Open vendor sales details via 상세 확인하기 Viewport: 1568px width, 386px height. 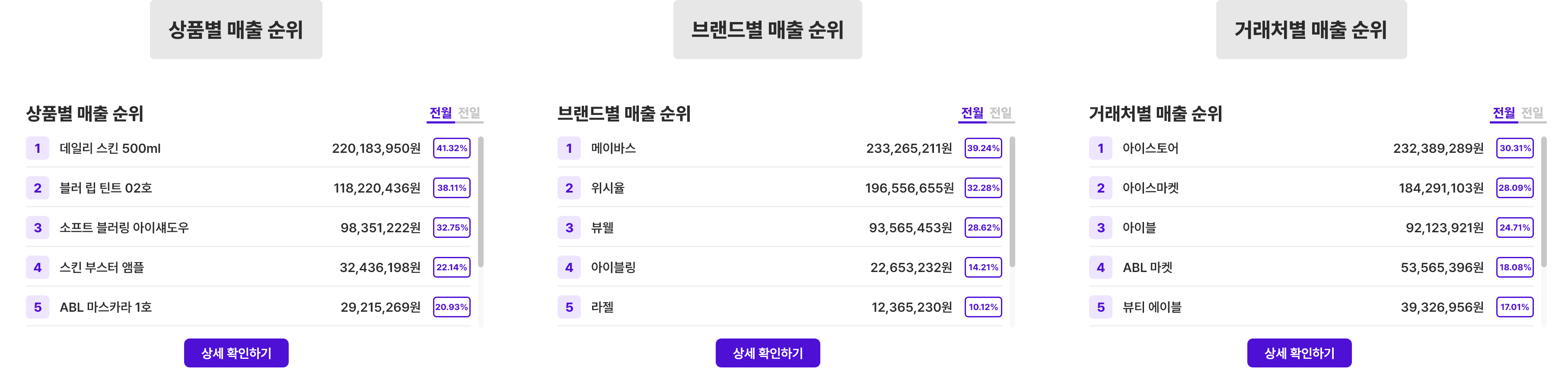pos(1299,353)
